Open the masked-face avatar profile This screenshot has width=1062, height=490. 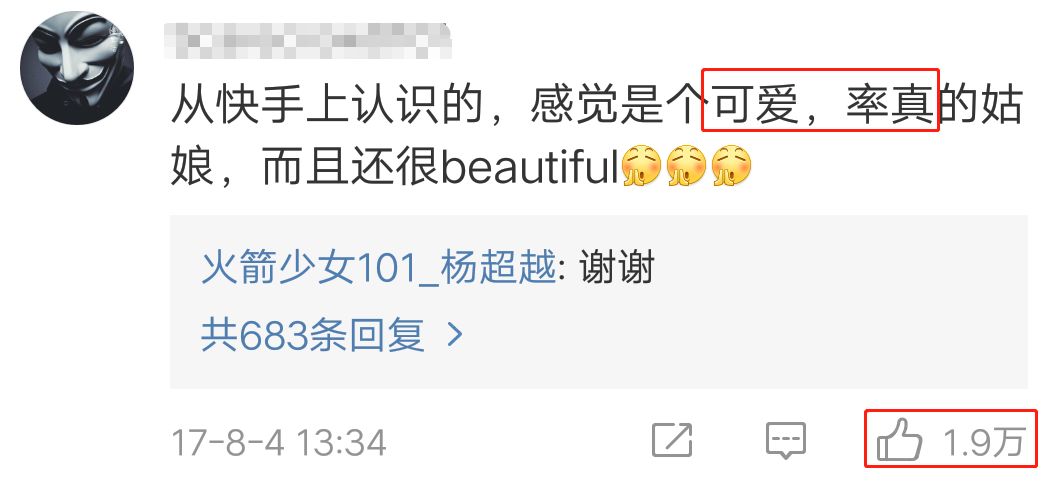pos(77,67)
